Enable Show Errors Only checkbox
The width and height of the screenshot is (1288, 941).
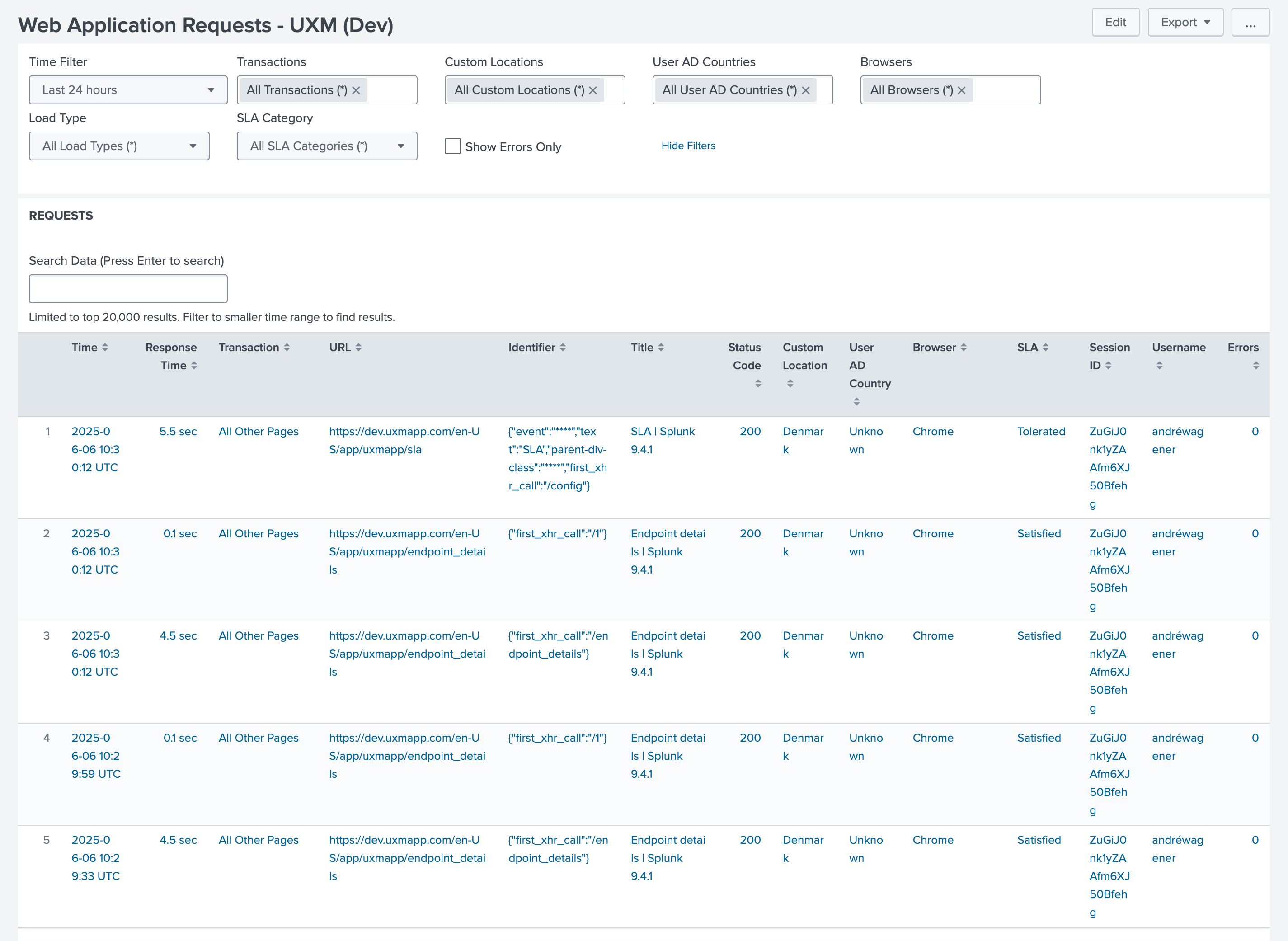click(x=453, y=146)
